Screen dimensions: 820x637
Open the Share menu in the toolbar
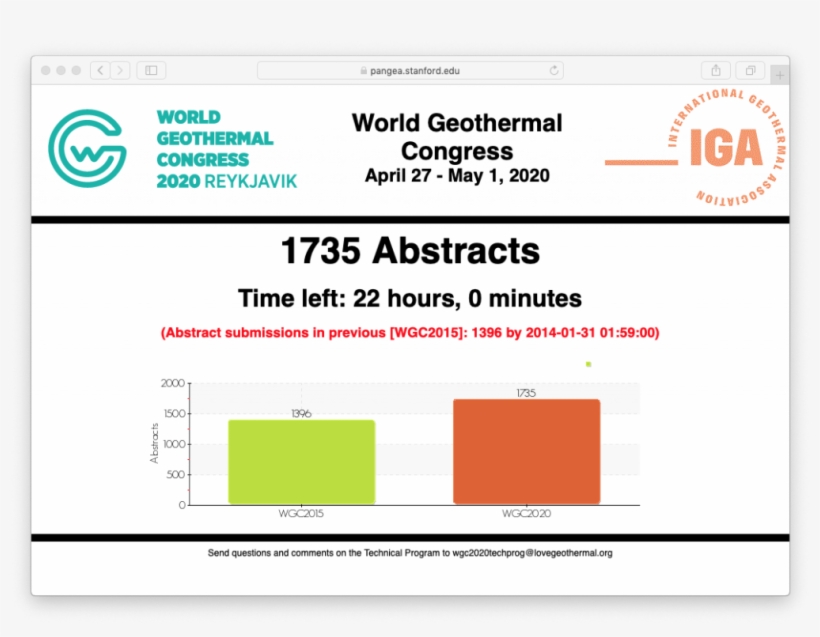pyautogui.click(x=715, y=70)
